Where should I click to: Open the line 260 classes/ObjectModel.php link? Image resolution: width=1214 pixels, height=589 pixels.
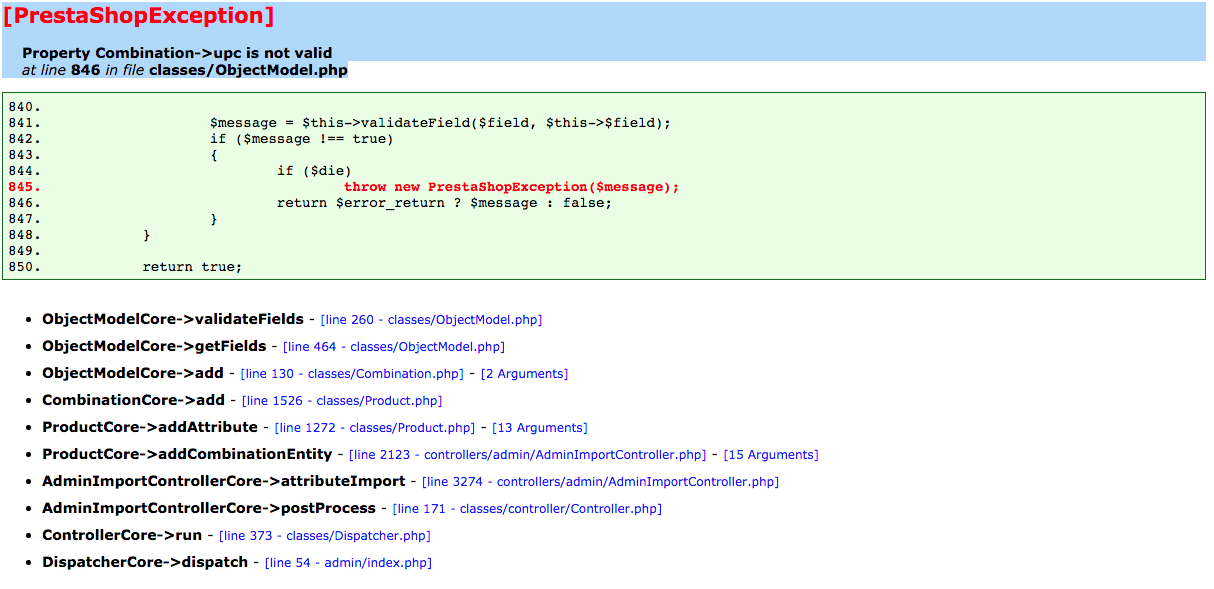pyautogui.click(x=431, y=320)
